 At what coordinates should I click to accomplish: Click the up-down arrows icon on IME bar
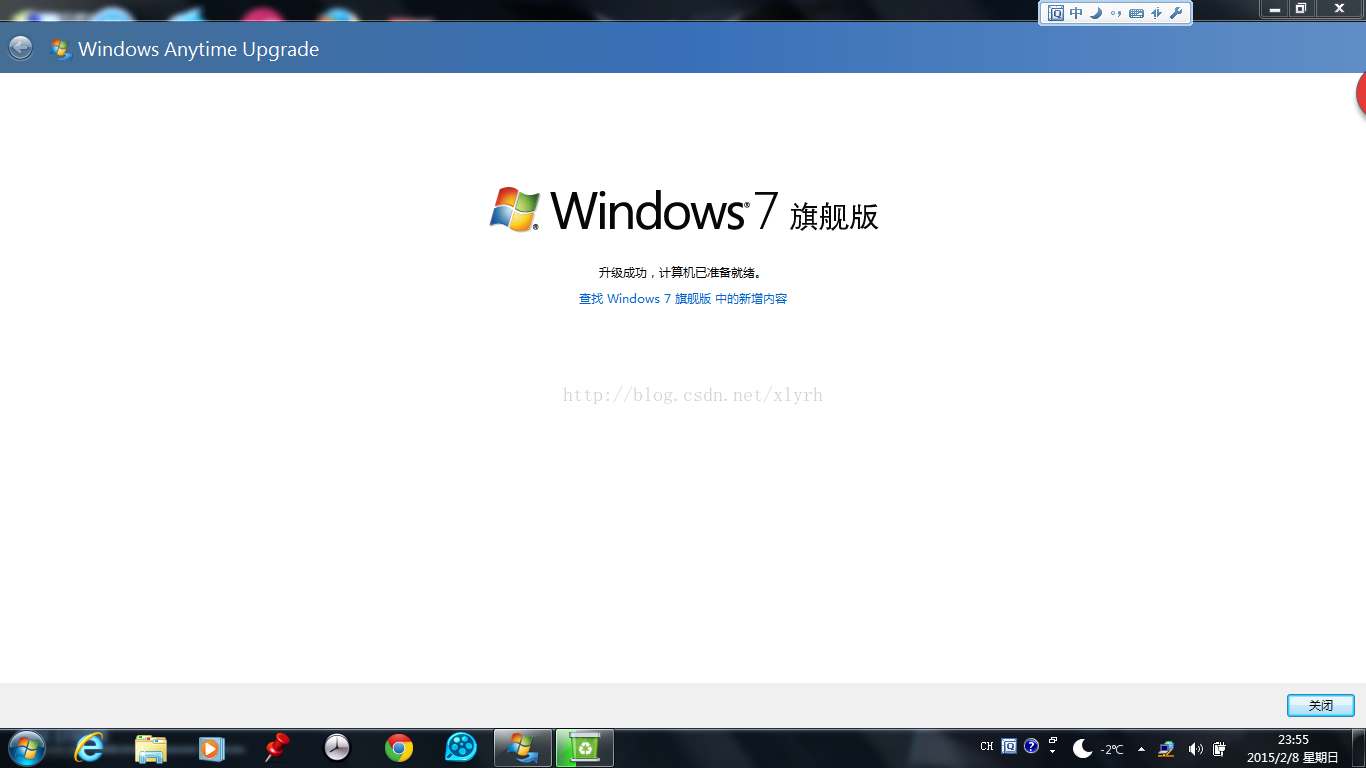1156,13
